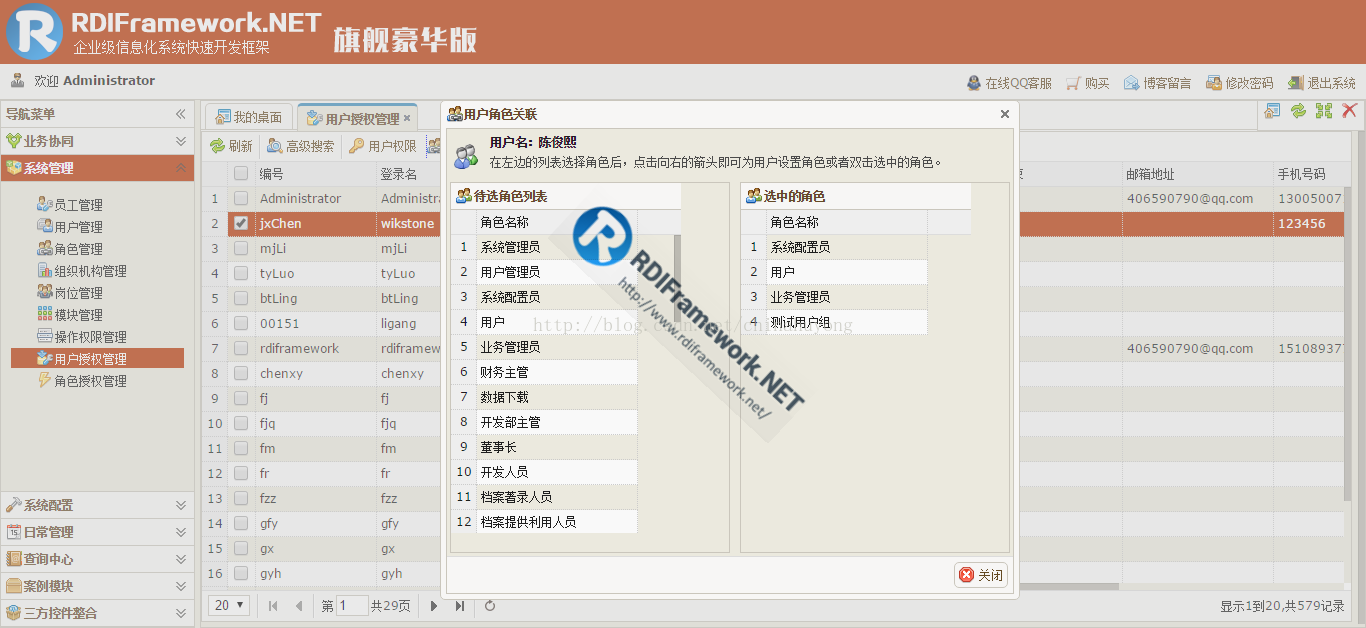Click the 模块管理 grid icon
This screenshot has width=1366, height=628.
pos(44,314)
